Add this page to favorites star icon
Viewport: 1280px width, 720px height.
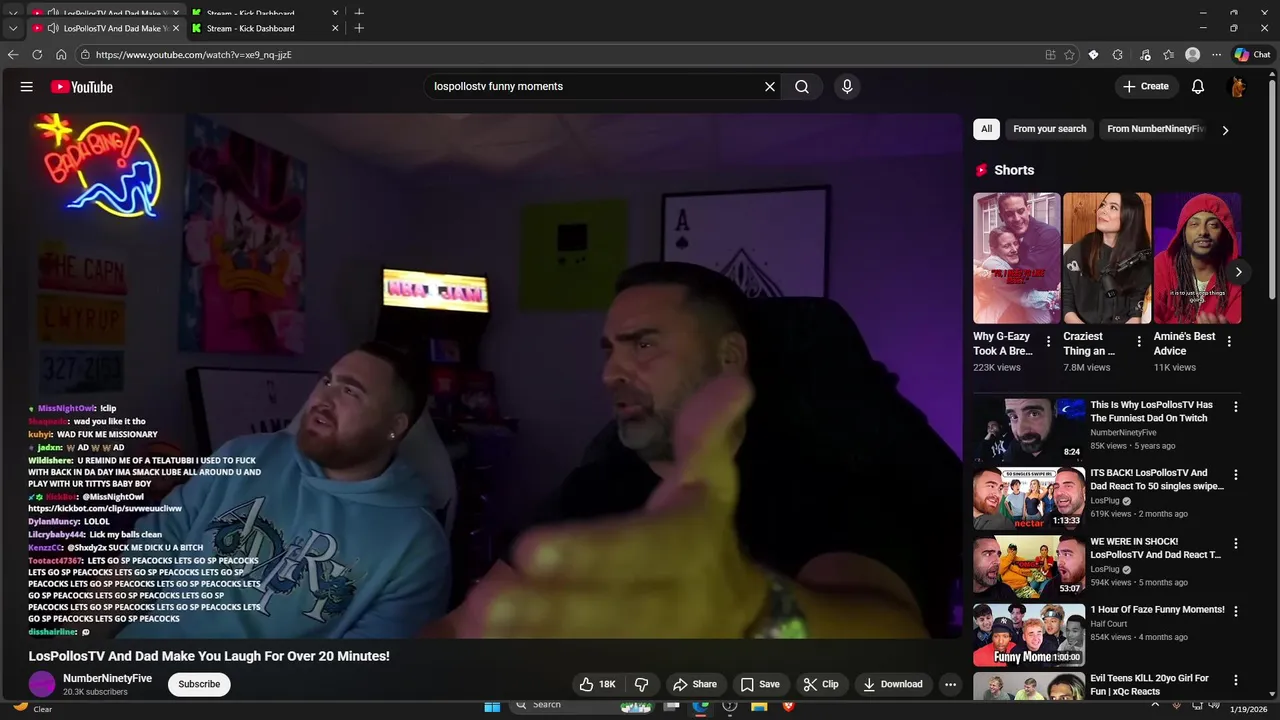click(x=1070, y=55)
